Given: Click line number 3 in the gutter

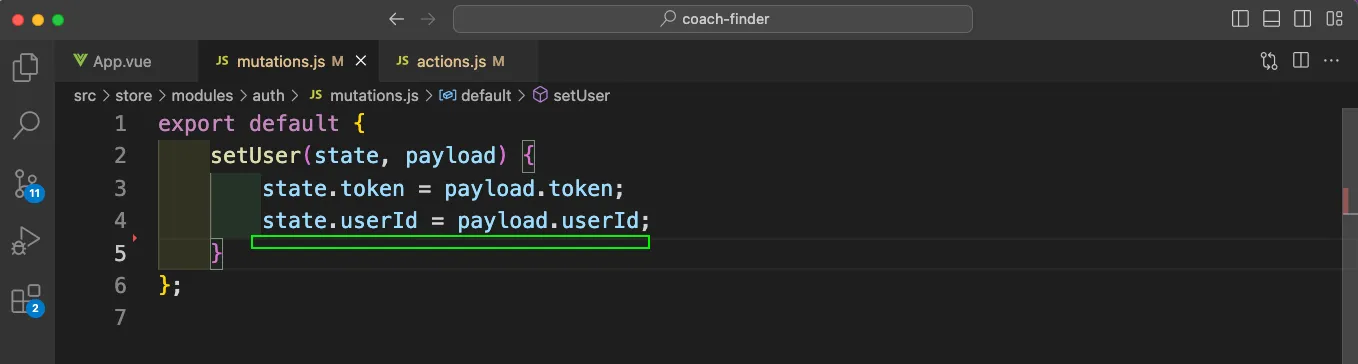Looking at the screenshot, I should [x=121, y=188].
